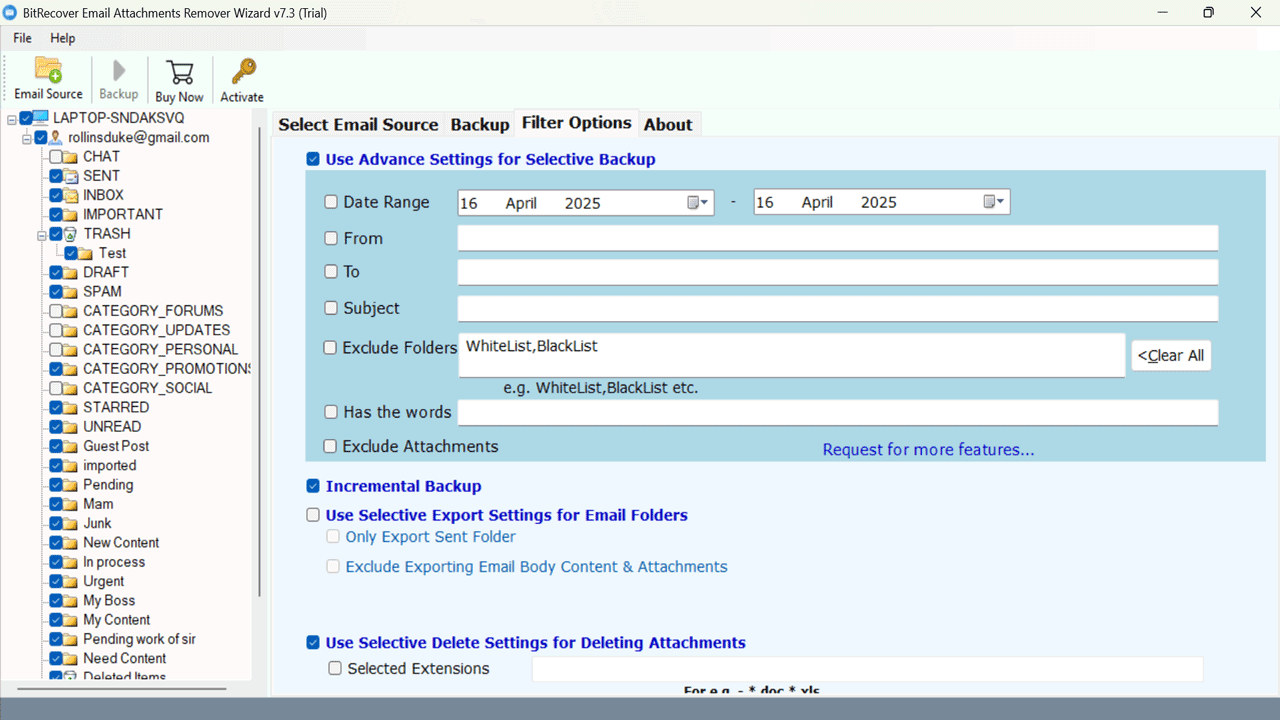Click the Backup play toolbar icon
The width and height of the screenshot is (1280, 720).
[119, 70]
